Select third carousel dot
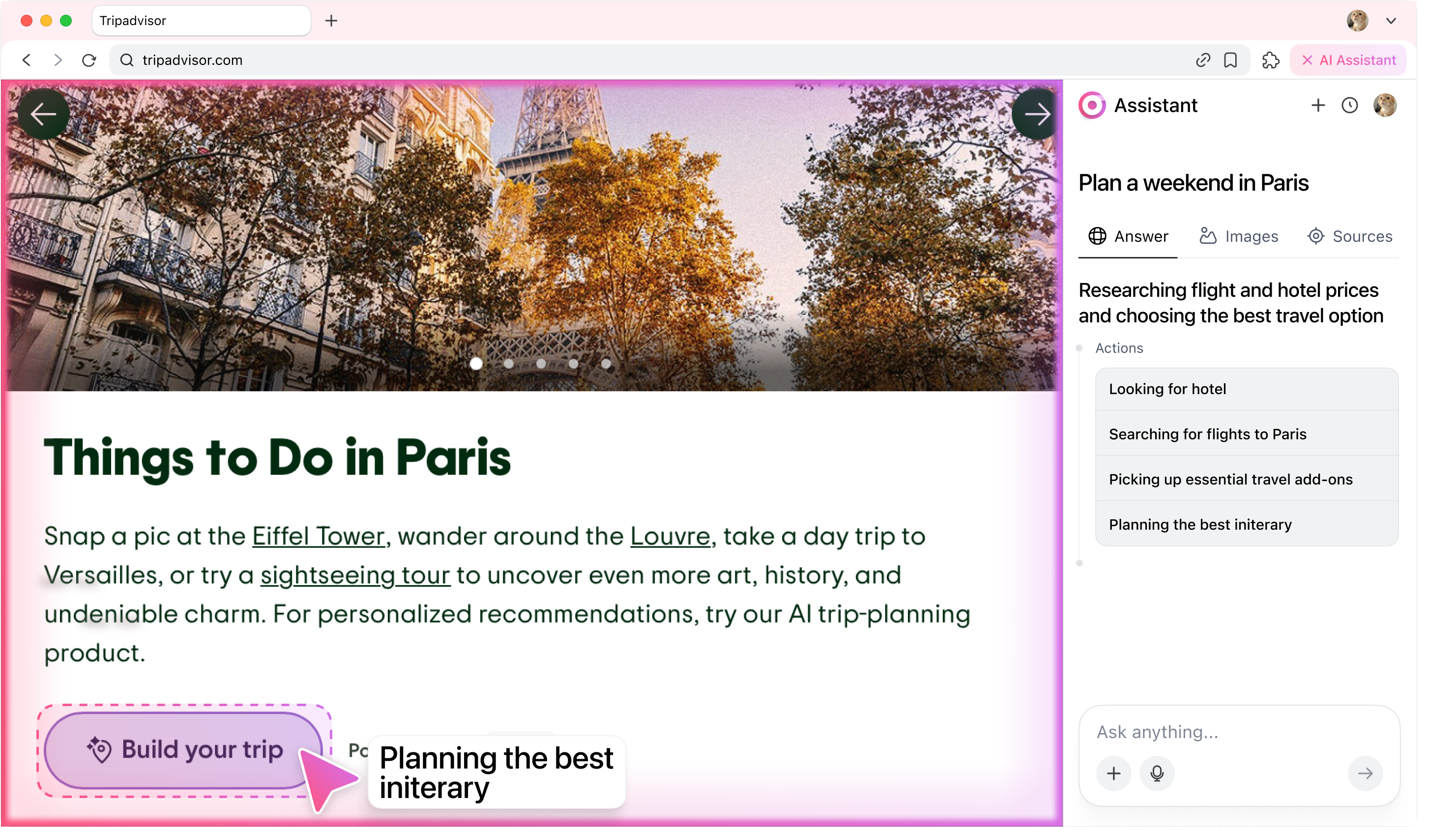The height and width of the screenshot is (827, 1456). [x=541, y=364]
